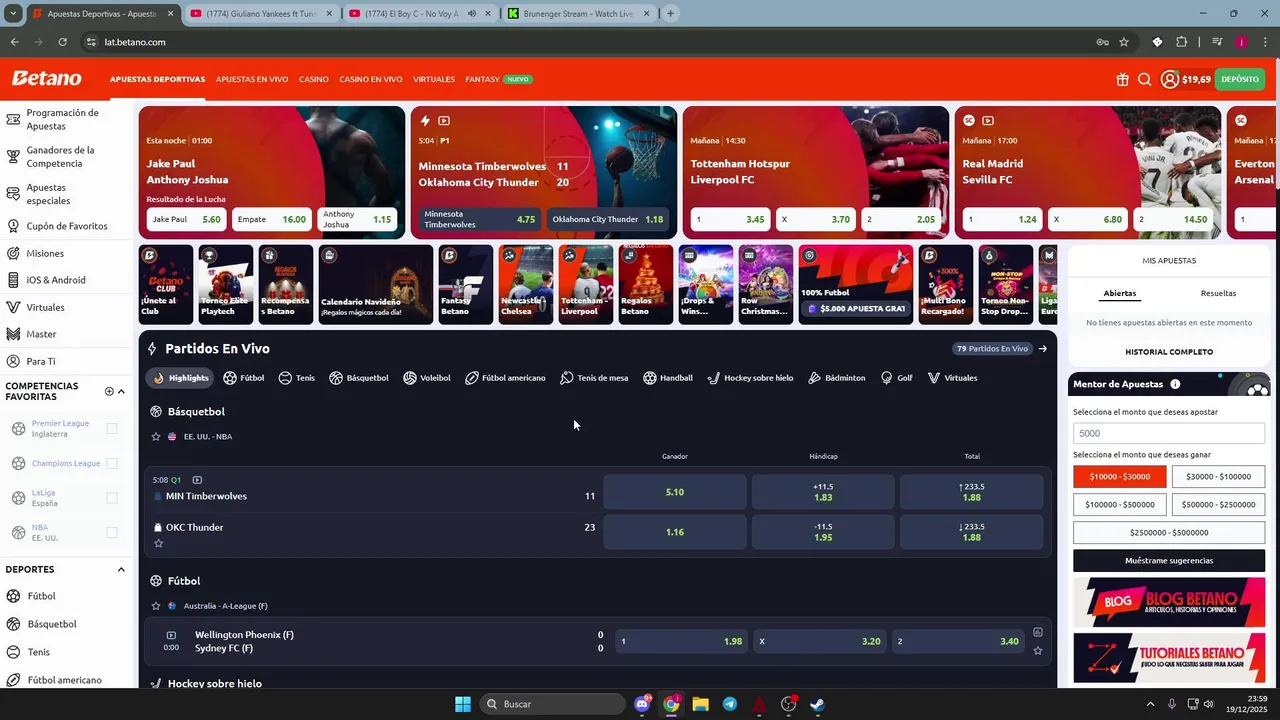Choose the $500000 - $2500000 win range
This screenshot has width=1280, height=720.
[1218, 505]
